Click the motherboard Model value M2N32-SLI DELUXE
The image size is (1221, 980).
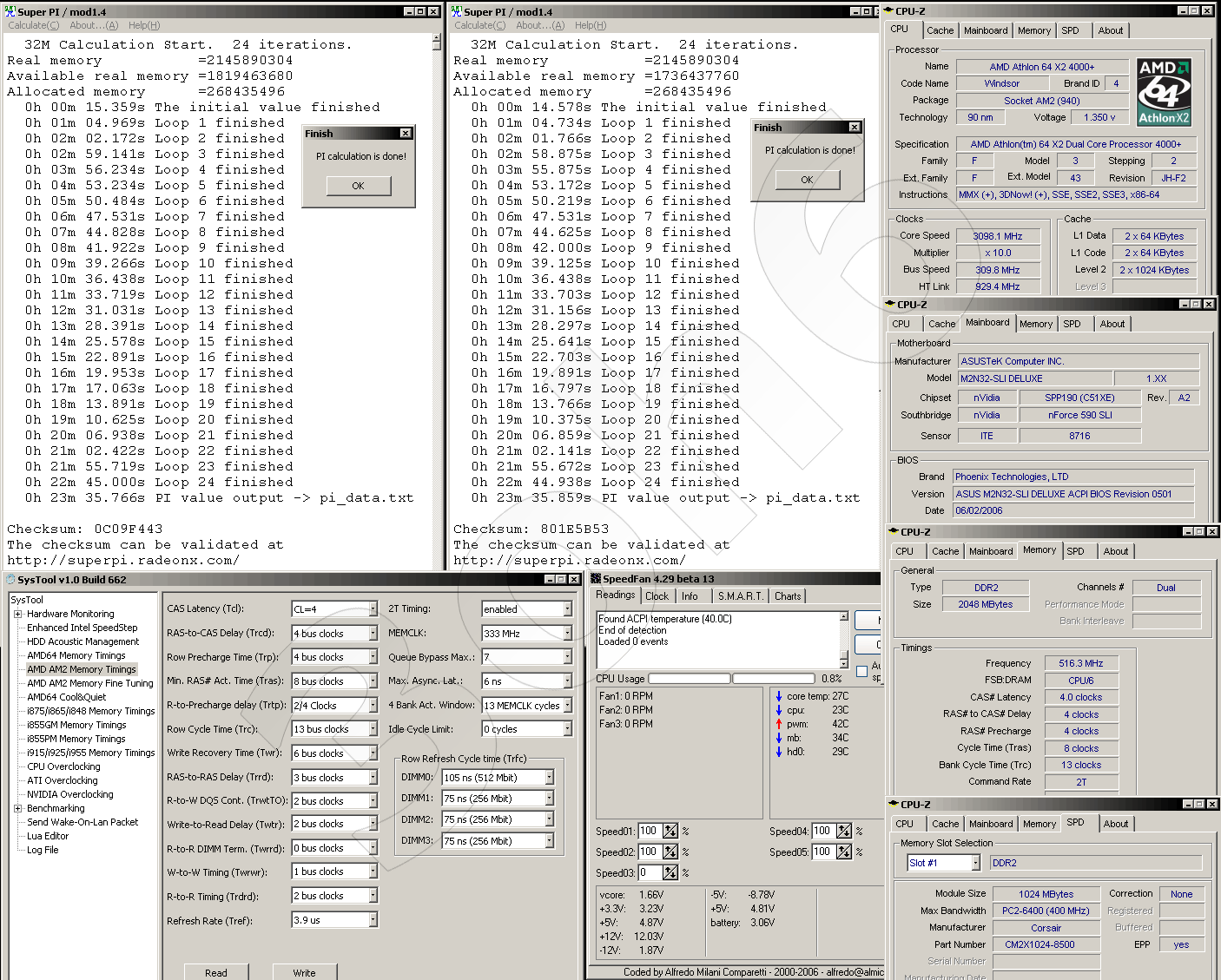coord(1035,378)
